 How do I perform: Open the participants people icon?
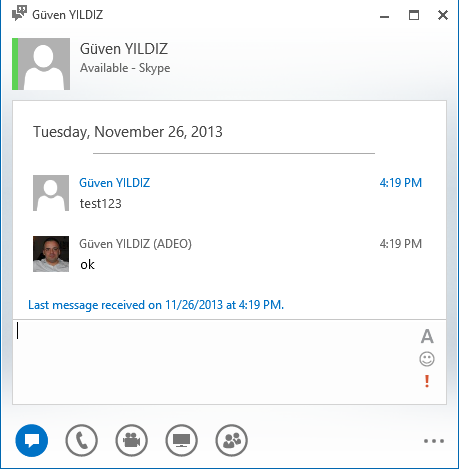(232, 440)
